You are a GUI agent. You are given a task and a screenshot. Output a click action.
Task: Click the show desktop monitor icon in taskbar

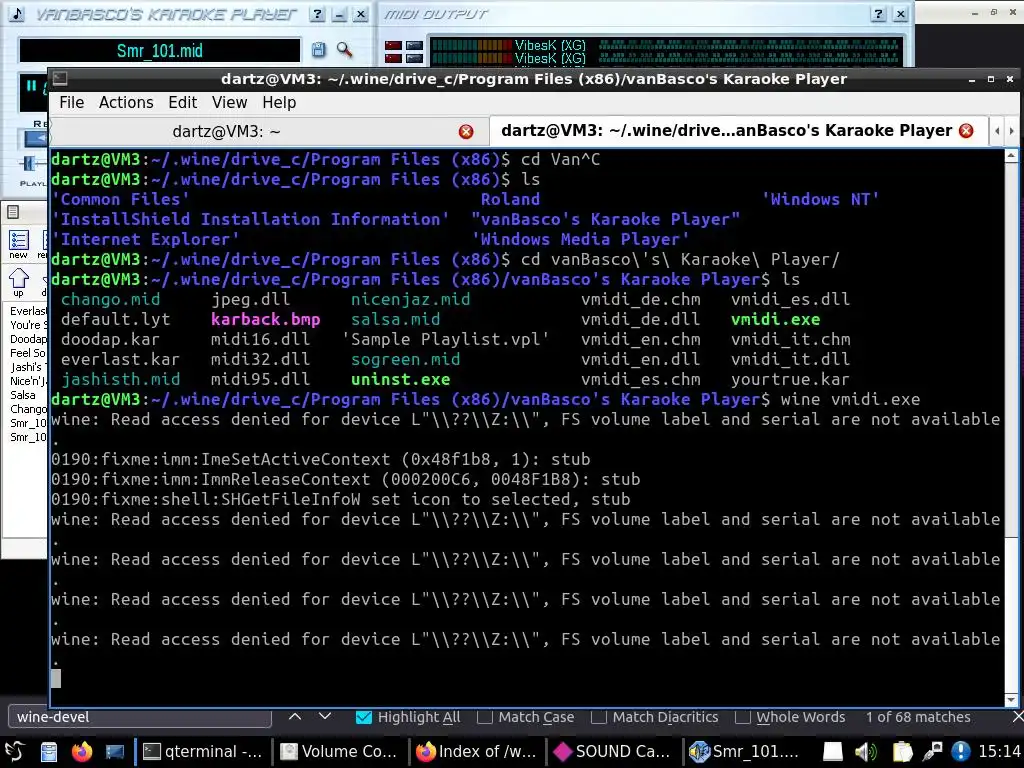pos(115,752)
